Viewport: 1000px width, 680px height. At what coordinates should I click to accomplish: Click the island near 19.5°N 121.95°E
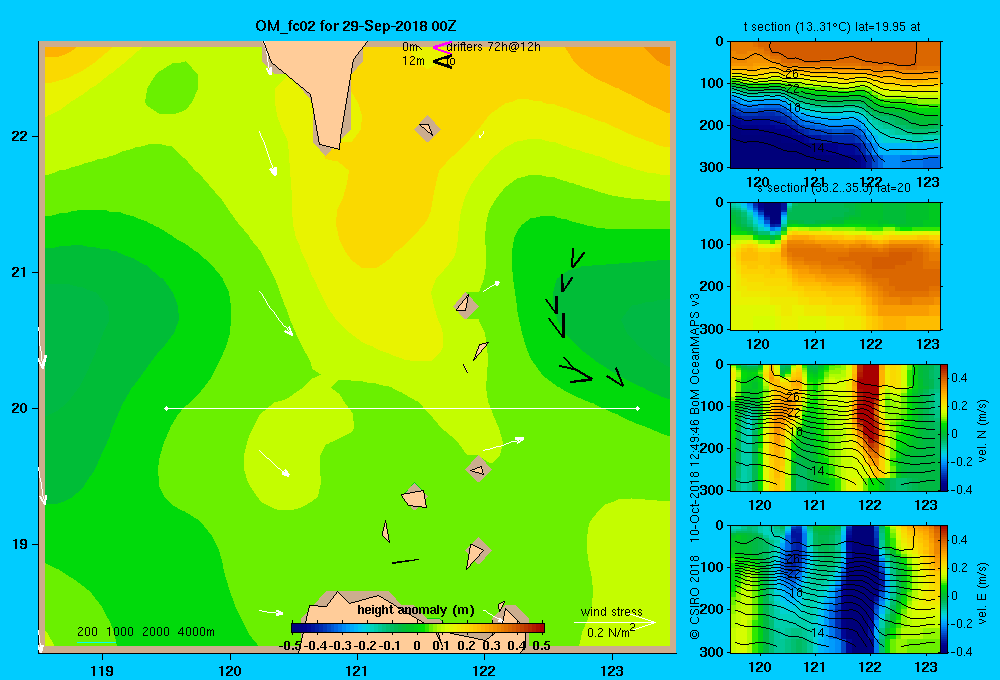[478, 469]
